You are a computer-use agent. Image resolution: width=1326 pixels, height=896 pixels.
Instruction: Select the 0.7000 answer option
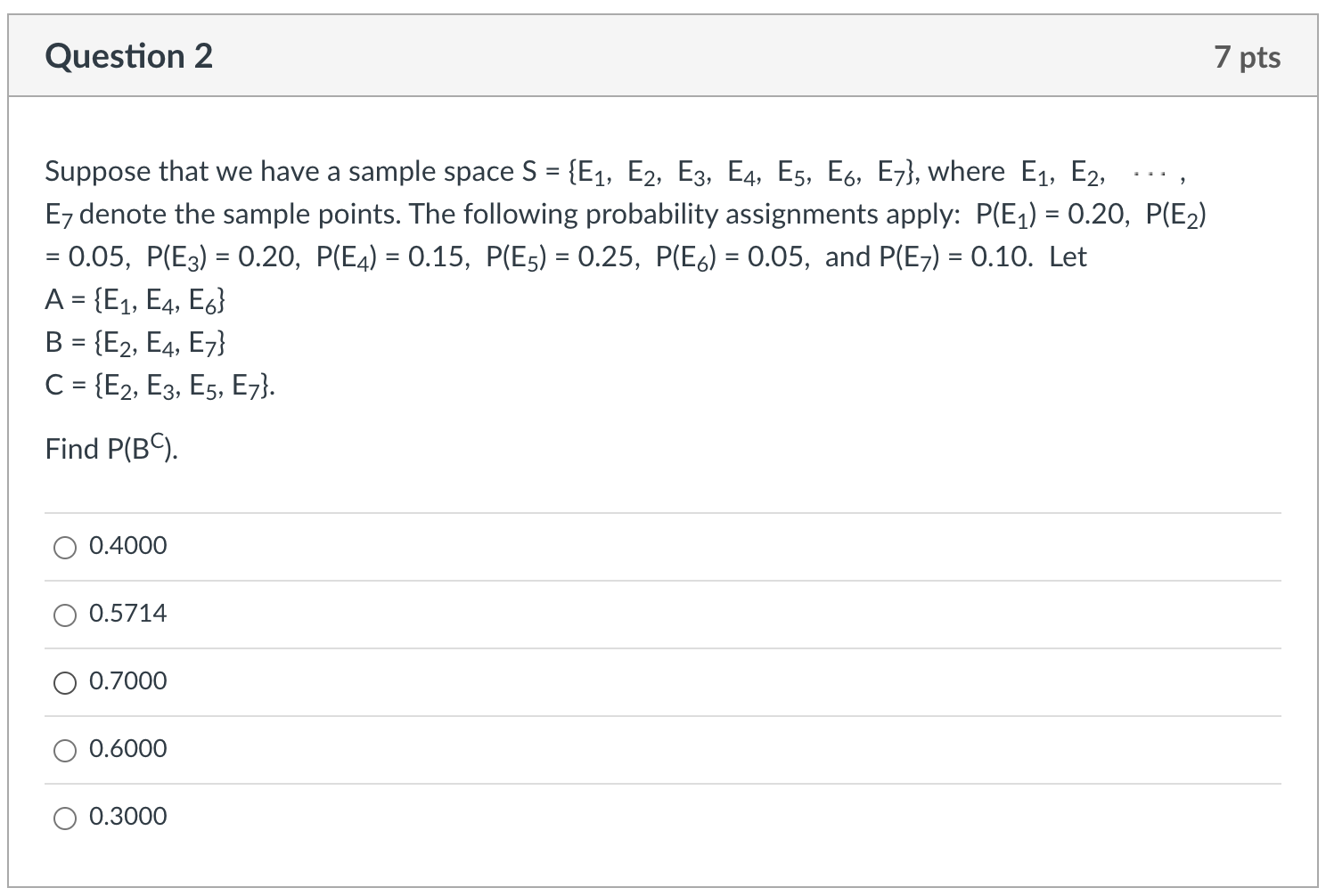click(127, 681)
